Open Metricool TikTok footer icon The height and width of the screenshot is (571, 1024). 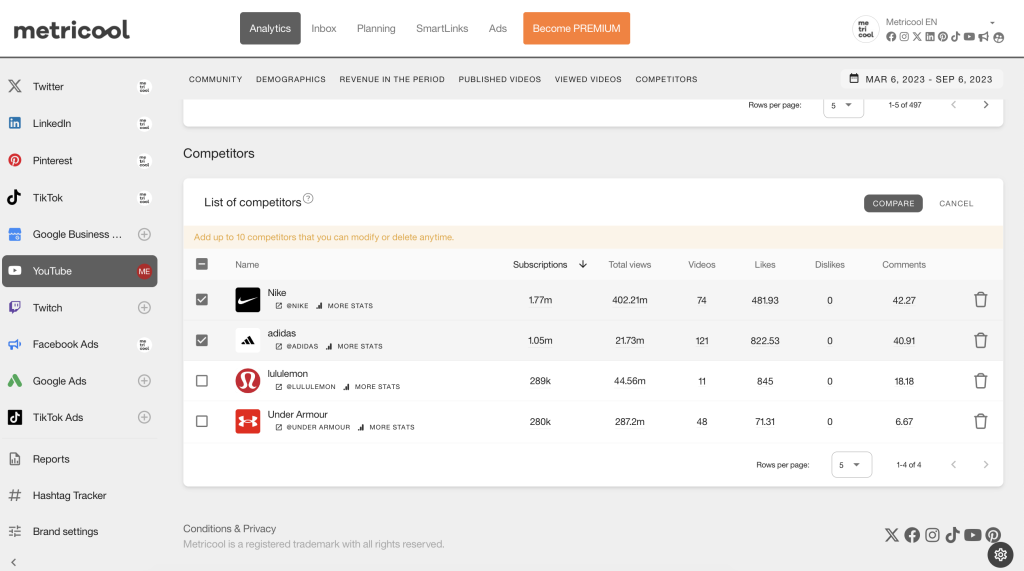coord(952,535)
